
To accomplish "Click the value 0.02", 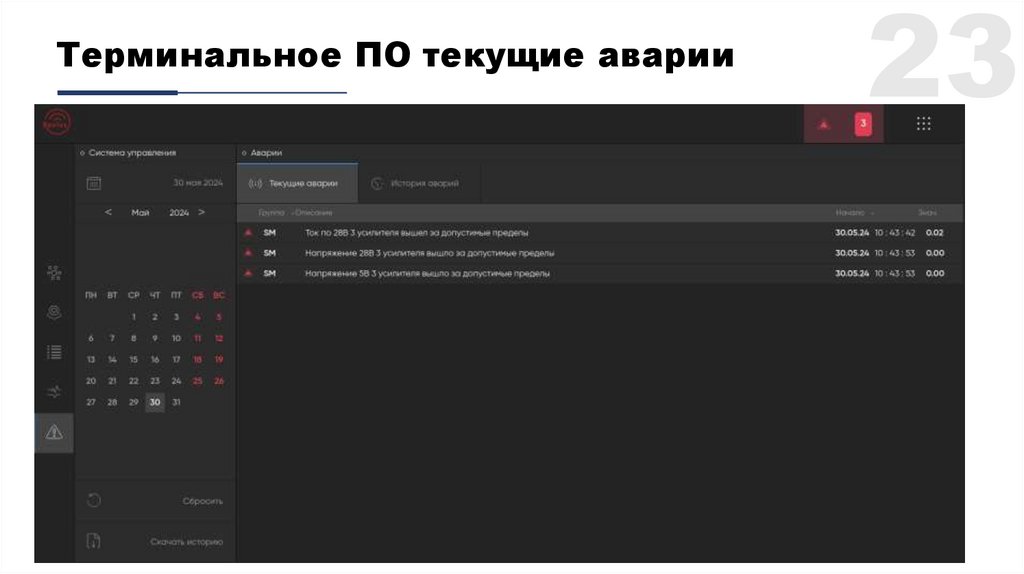I will [x=935, y=232].
